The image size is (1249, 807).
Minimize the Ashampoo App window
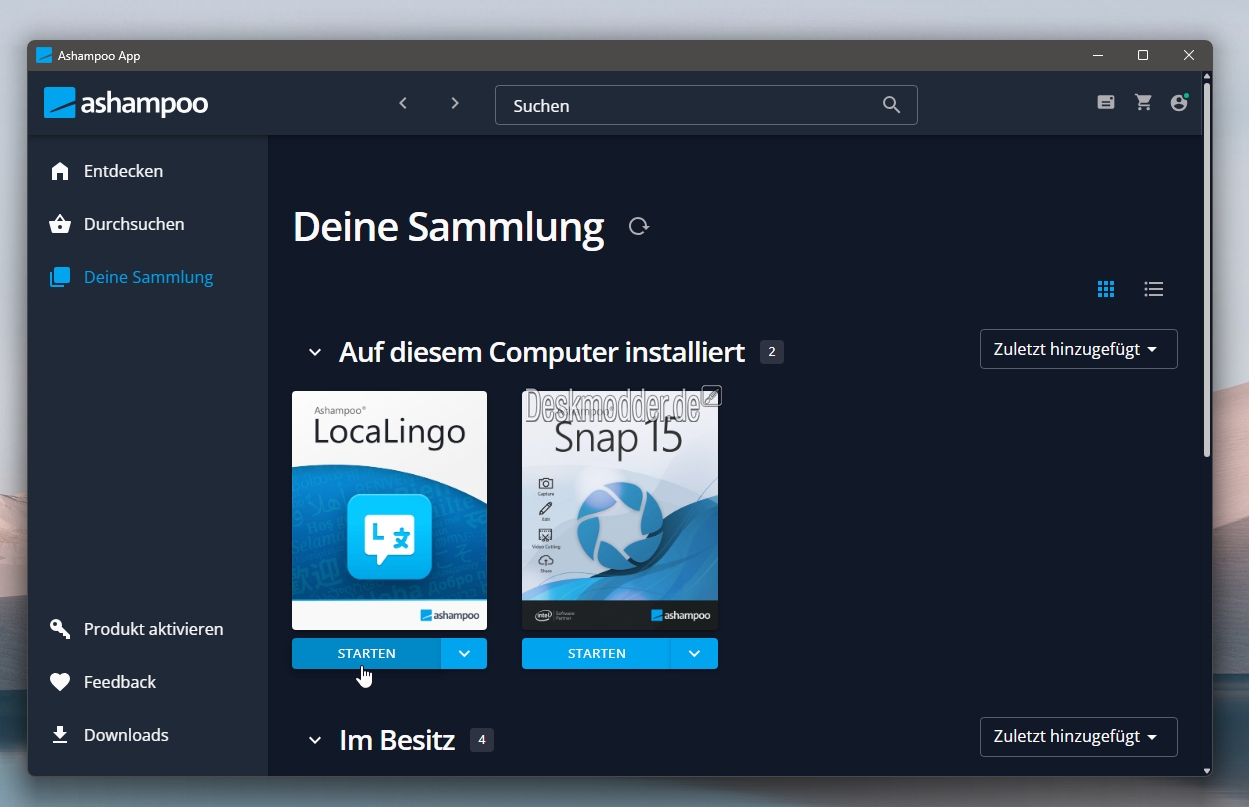pyautogui.click(x=1098, y=55)
